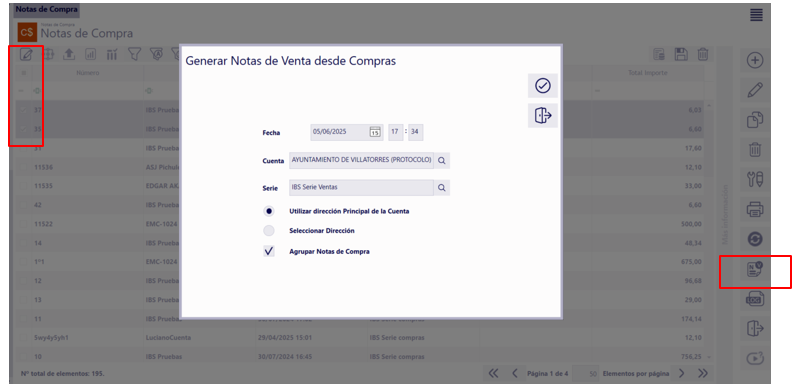Click the sidebar exit door icon
Image resolution: width=793 pixels, height=385 pixels.
(x=755, y=328)
